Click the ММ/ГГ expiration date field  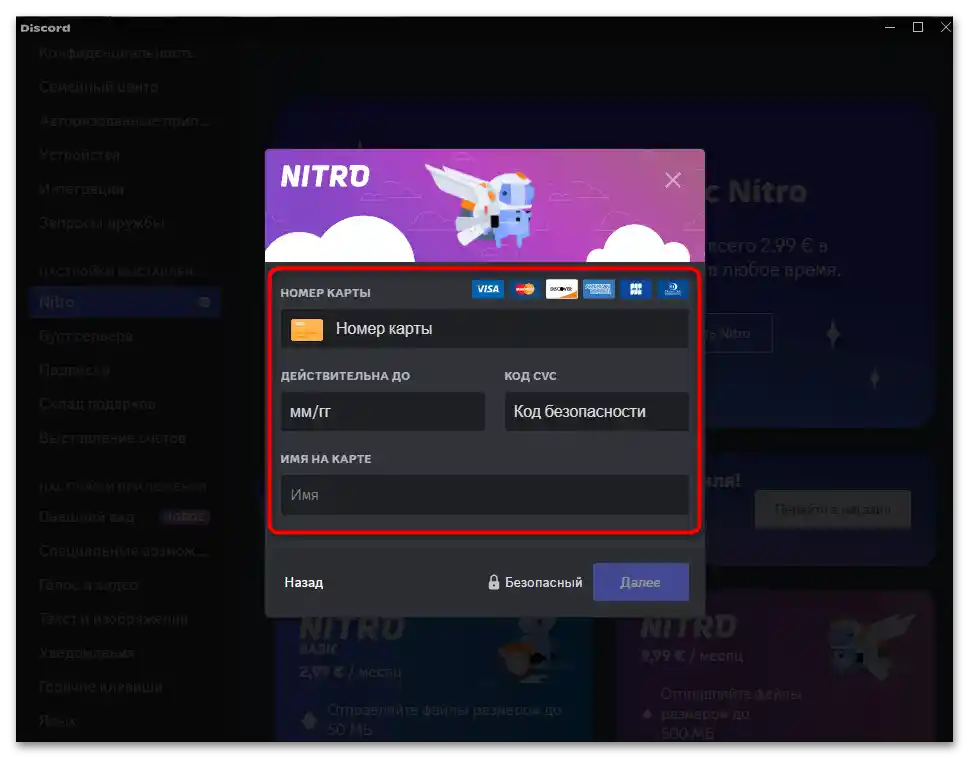(x=383, y=410)
